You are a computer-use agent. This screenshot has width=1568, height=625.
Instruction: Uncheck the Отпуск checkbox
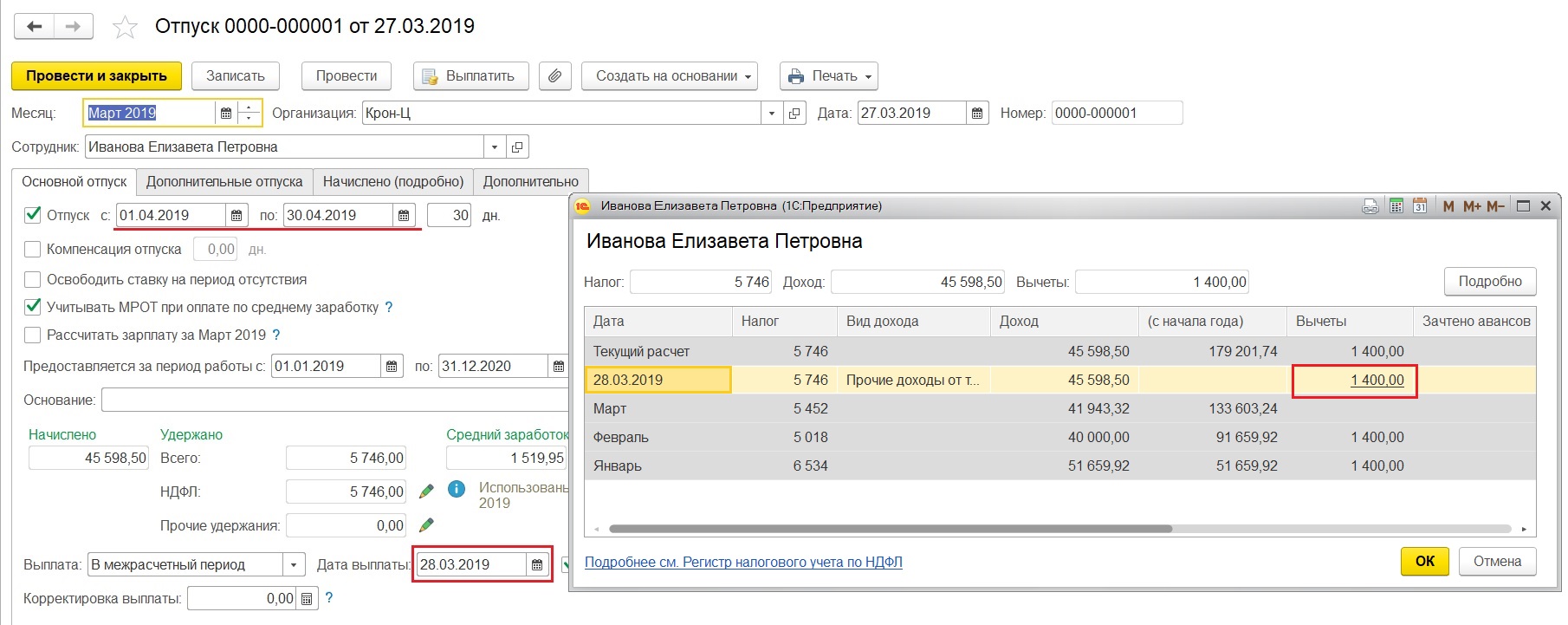[x=33, y=215]
